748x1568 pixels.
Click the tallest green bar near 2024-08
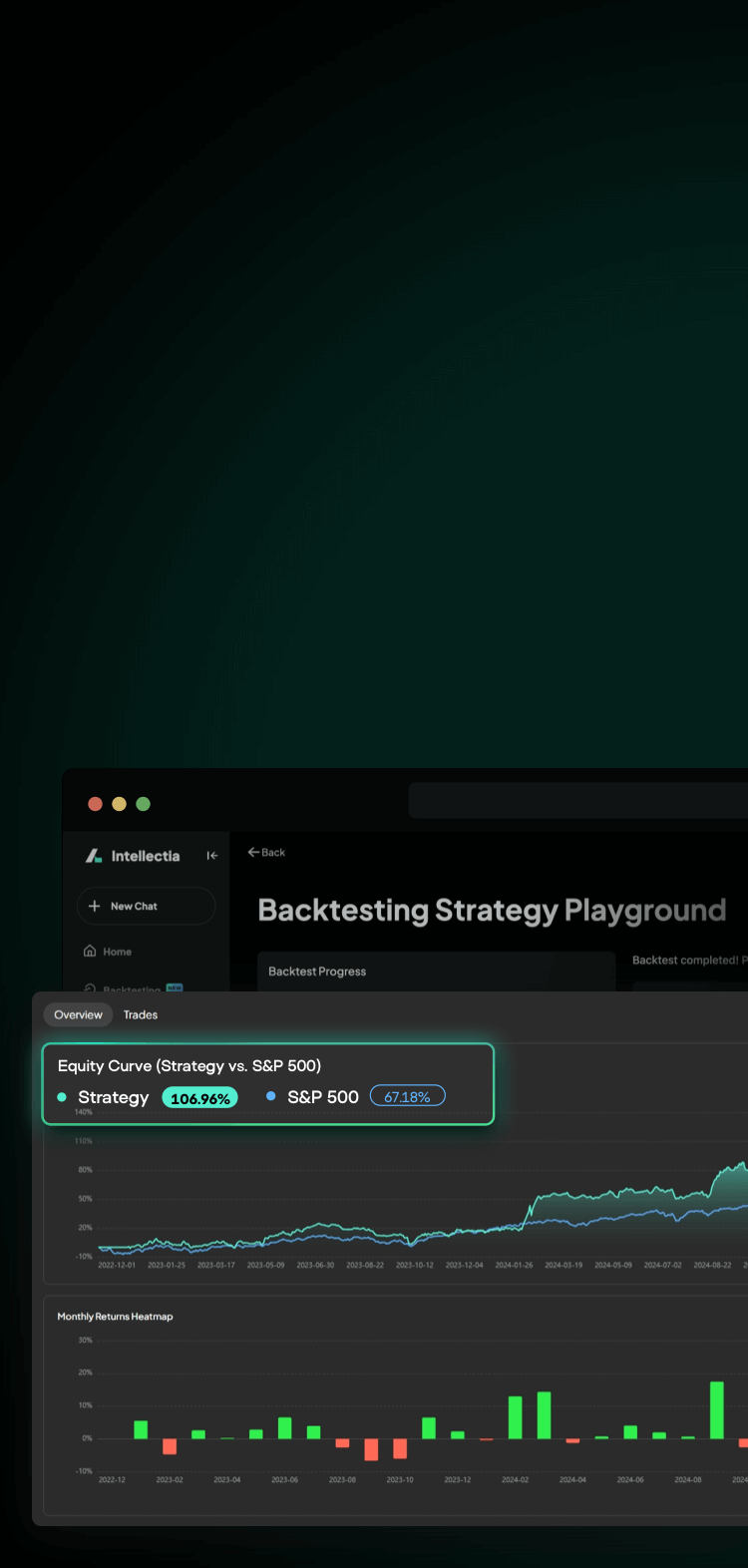pyautogui.click(x=716, y=1409)
